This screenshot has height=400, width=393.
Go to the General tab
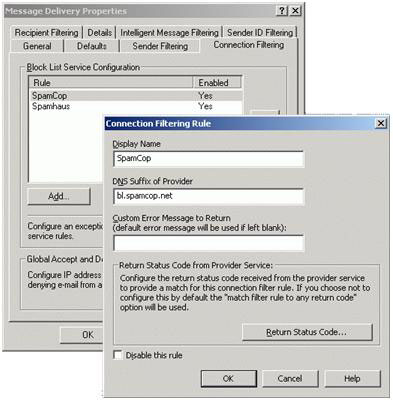tap(37, 46)
